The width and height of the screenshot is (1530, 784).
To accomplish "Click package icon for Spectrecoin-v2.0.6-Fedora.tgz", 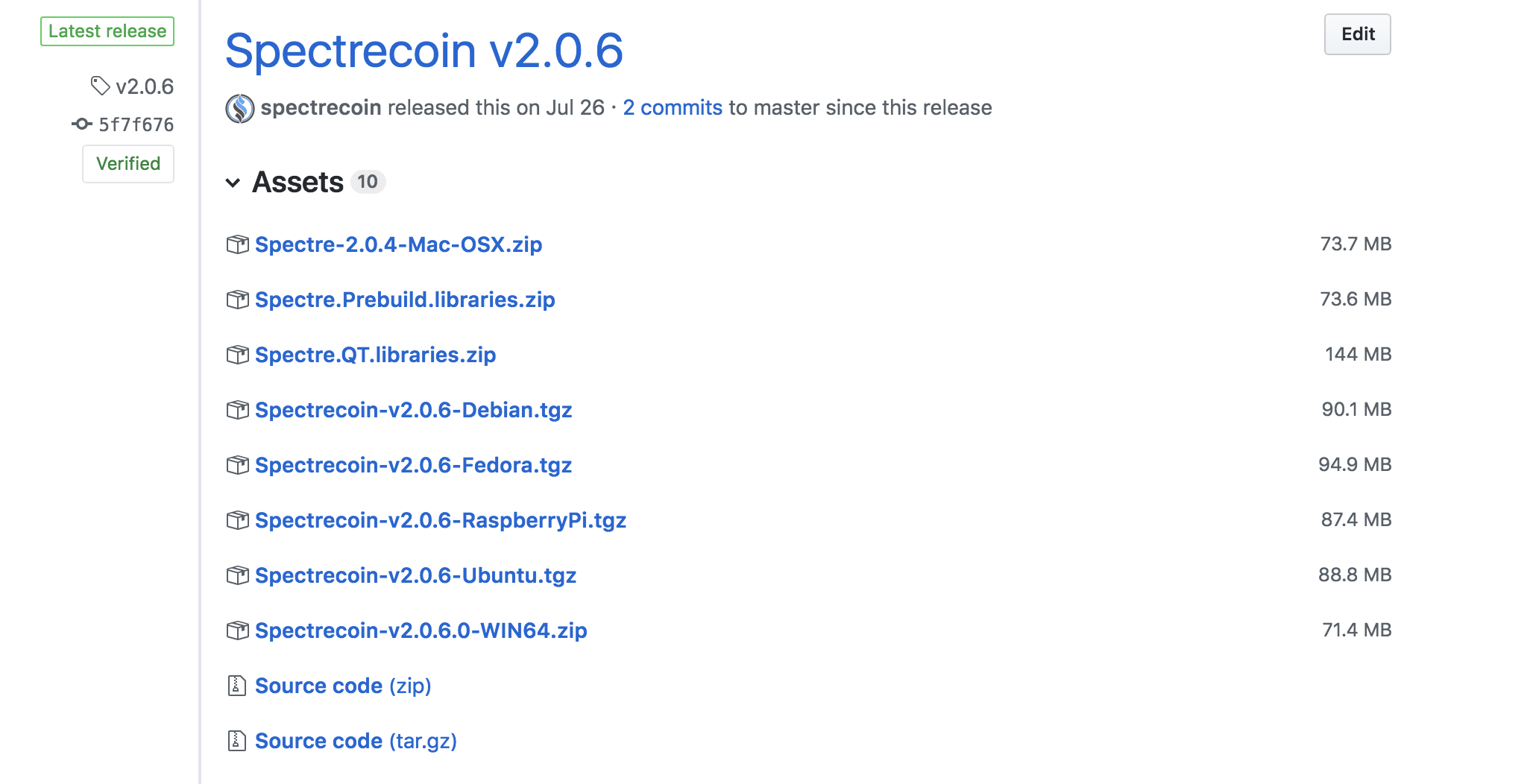I will [237, 465].
